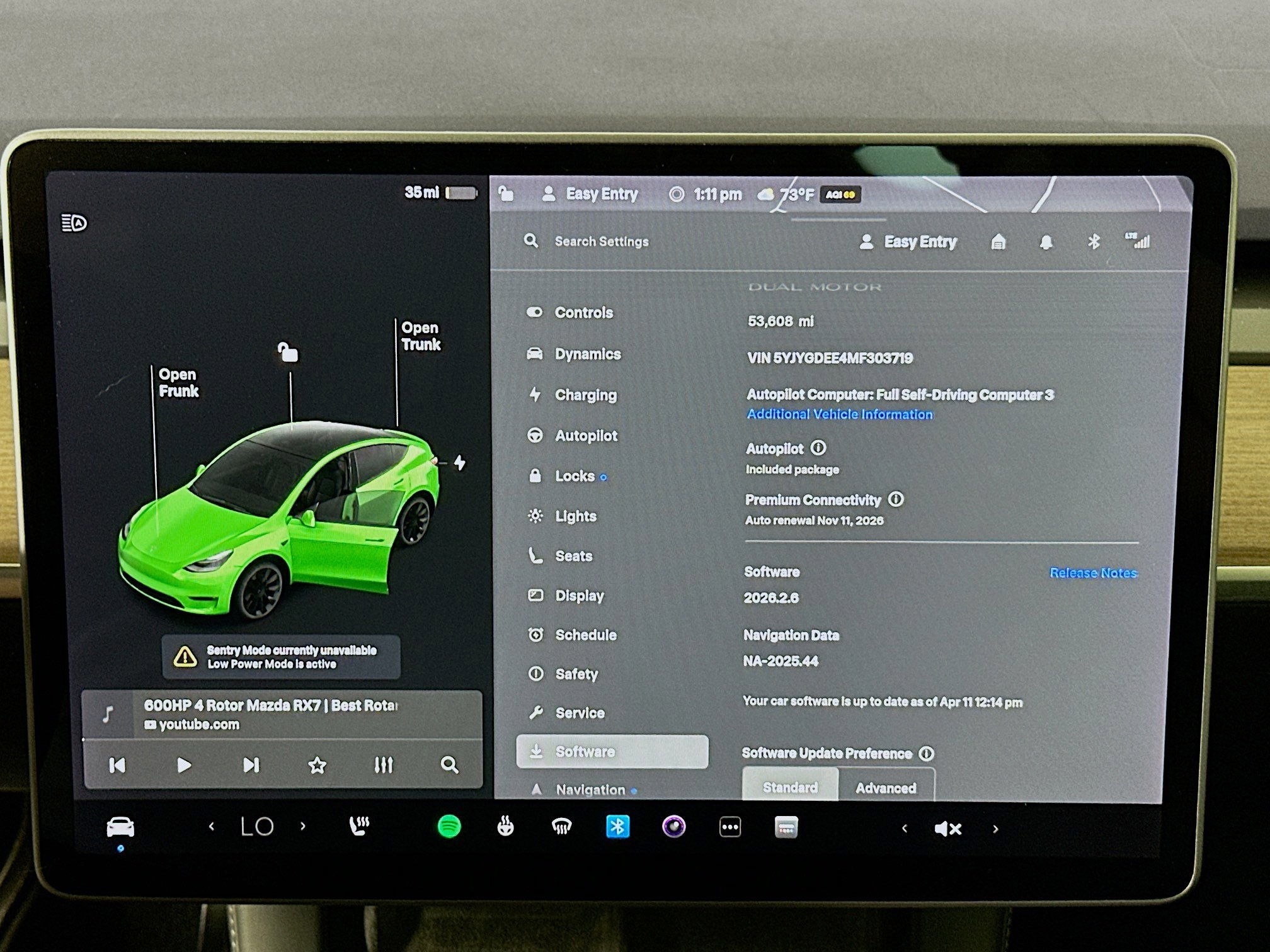Select Advanced update preference
This screenshot has height=952, width=1270.
tap(886, 786)
